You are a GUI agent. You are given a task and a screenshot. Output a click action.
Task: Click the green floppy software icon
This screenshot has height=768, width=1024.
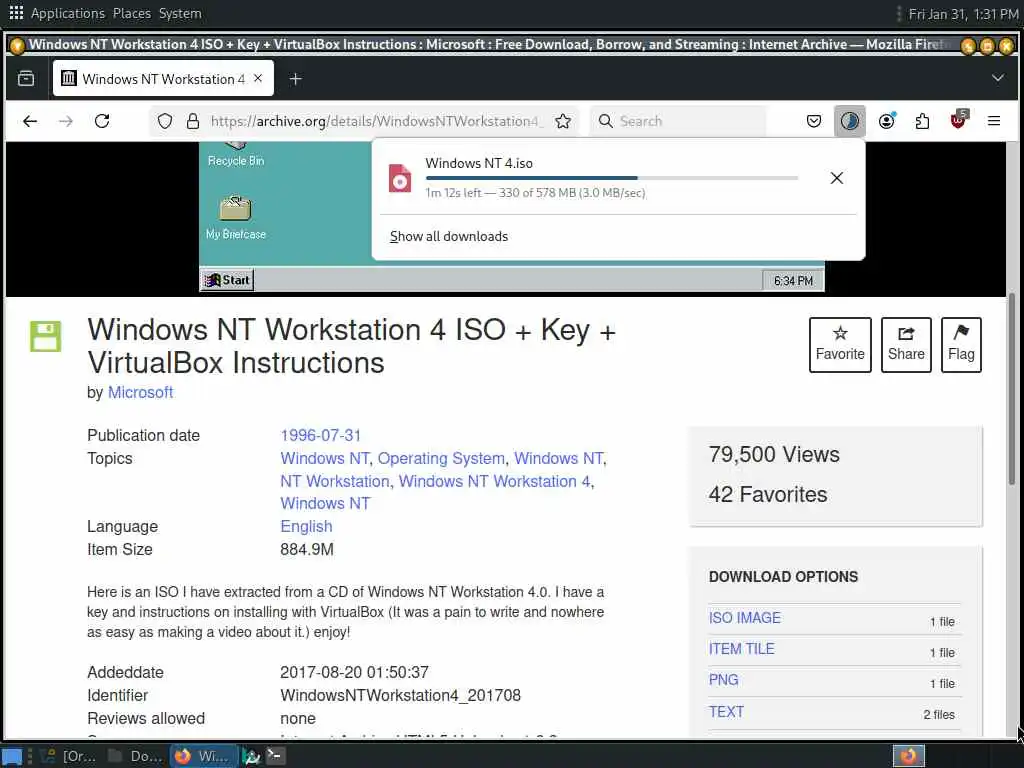pos(46,336)
